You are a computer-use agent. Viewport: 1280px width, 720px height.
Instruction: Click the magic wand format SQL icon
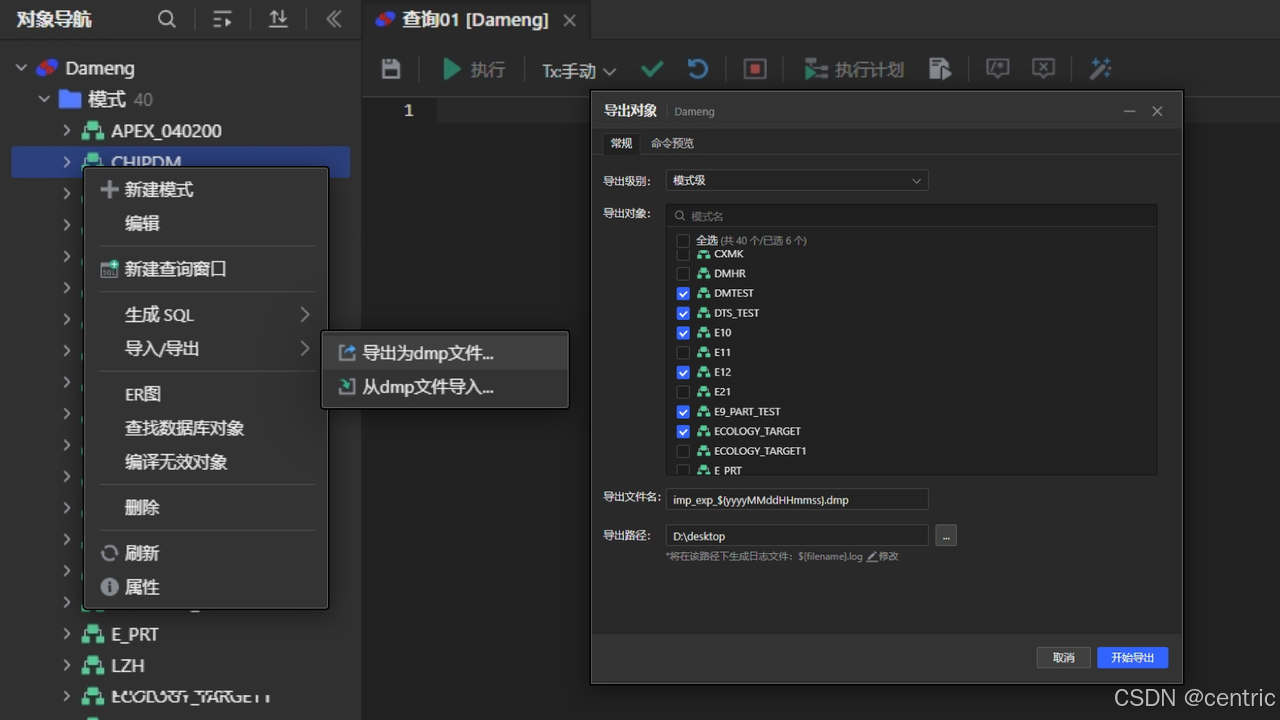click(x=1100, y=69)
